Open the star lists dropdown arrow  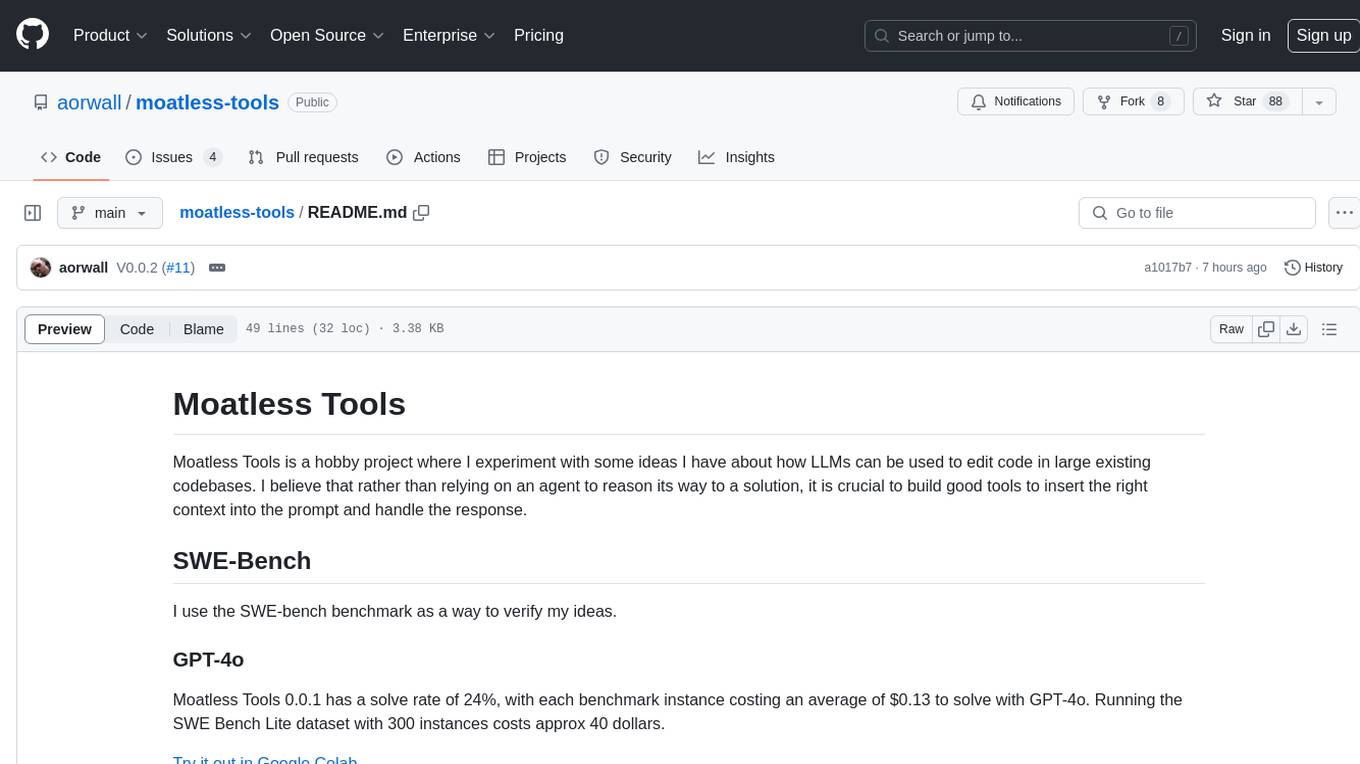(1319, 102)
